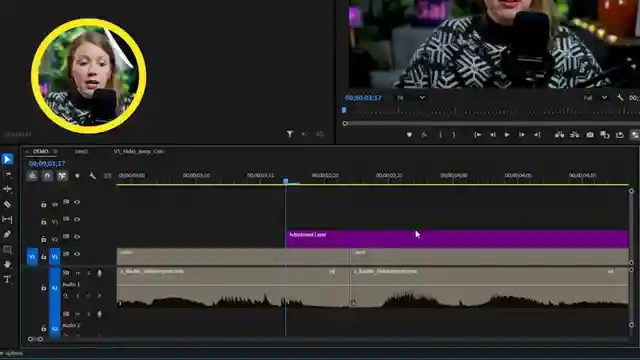
Task: Toggle A1 track targeting button
Action: tap(55, 288)
